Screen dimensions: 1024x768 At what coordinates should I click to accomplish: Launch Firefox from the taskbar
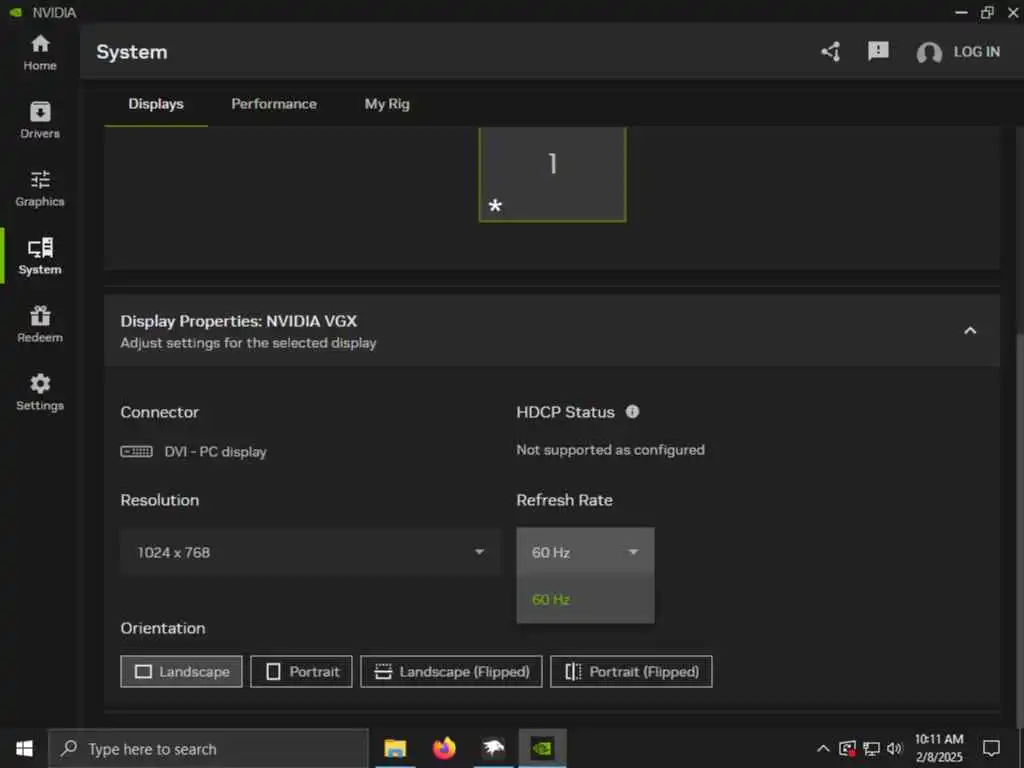(444, 748)
